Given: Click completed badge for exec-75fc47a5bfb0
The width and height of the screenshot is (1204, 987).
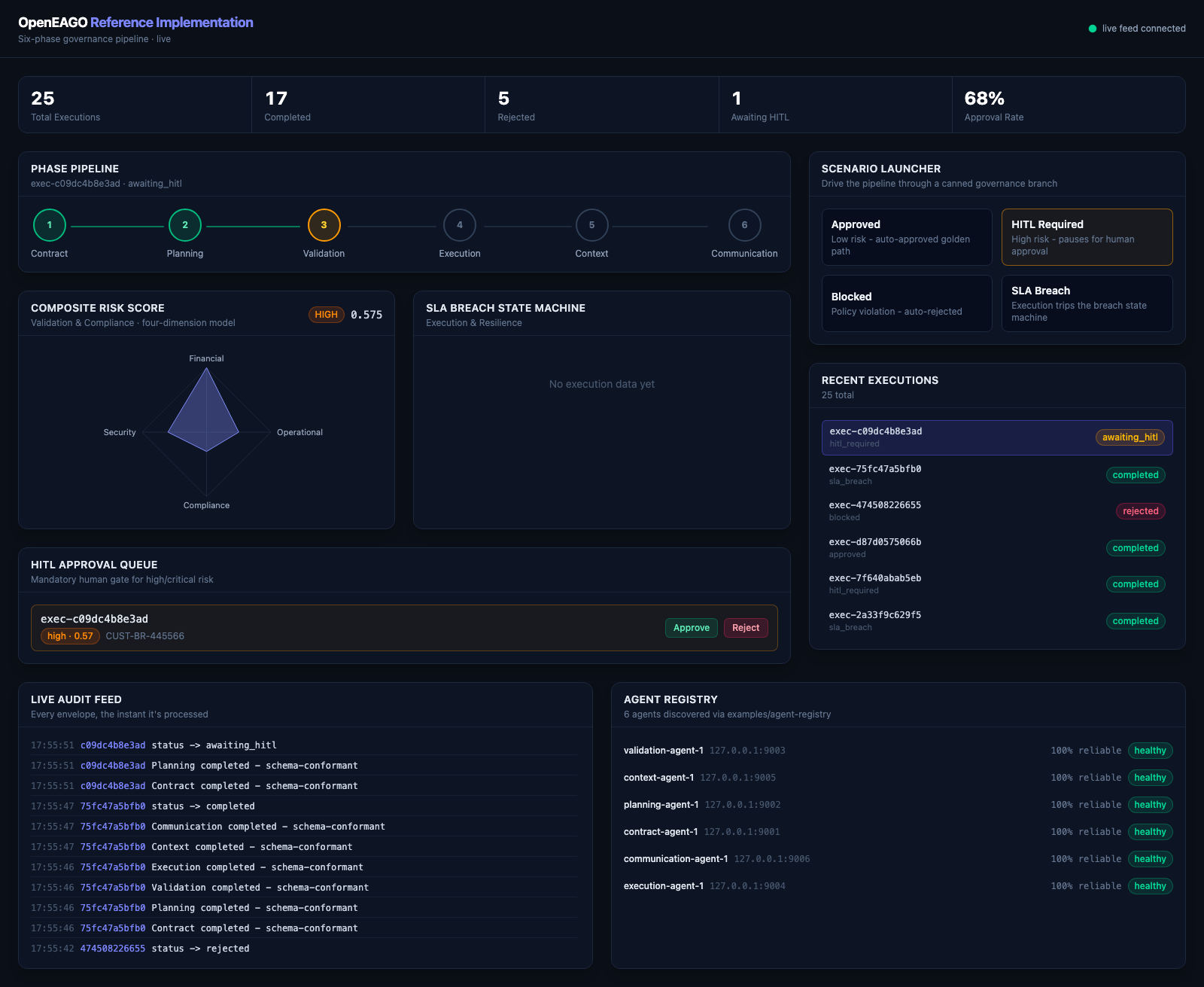Looking at the screenshot, I should (1136, 475).
